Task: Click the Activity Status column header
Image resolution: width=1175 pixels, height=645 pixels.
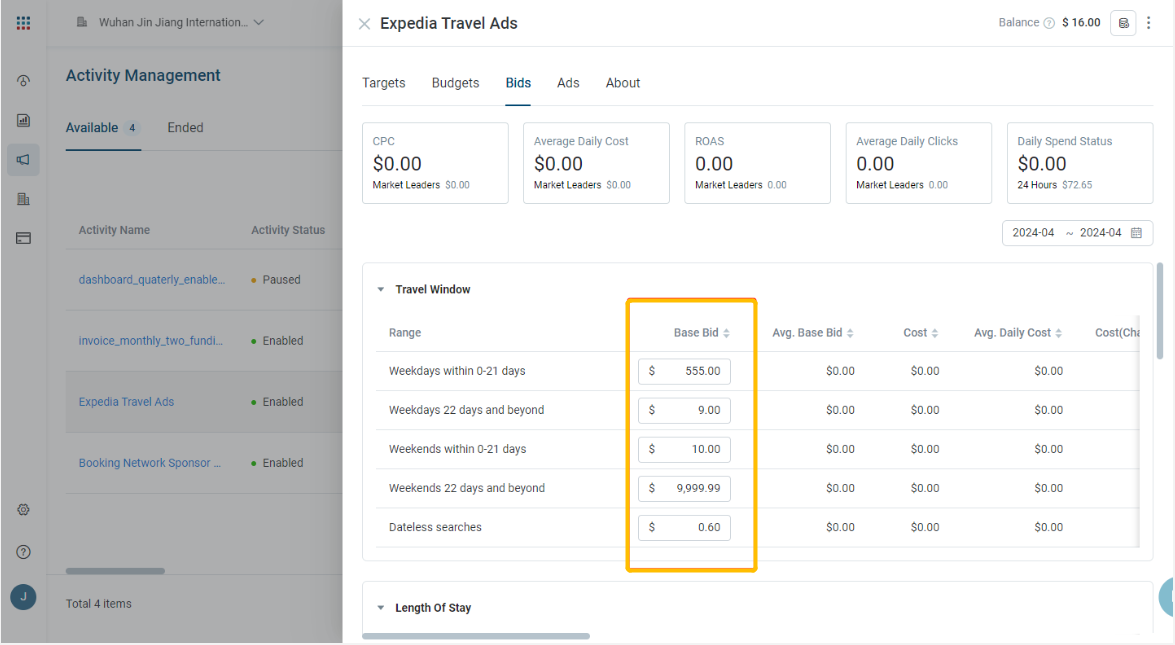Action: (288, 230)
